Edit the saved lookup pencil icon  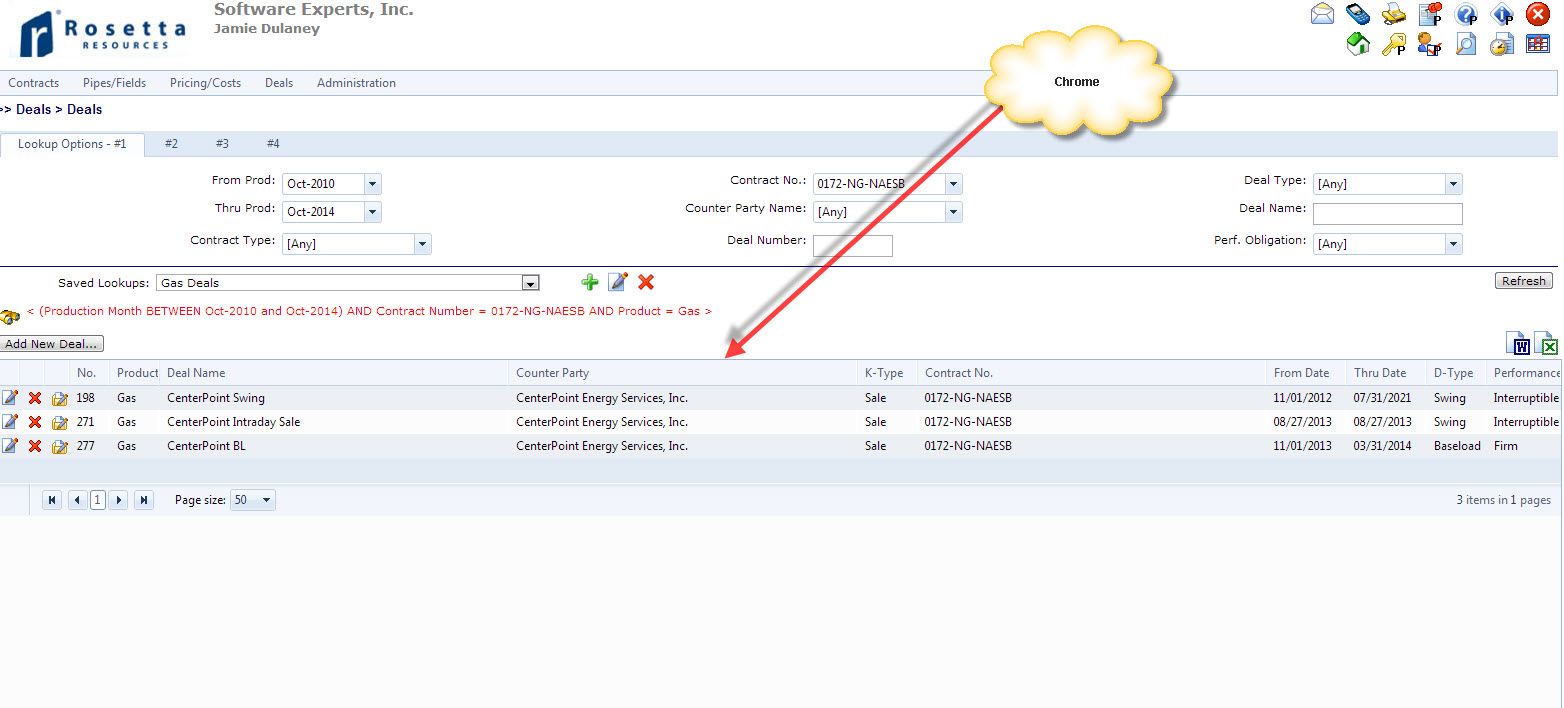(x=618, y=282)
